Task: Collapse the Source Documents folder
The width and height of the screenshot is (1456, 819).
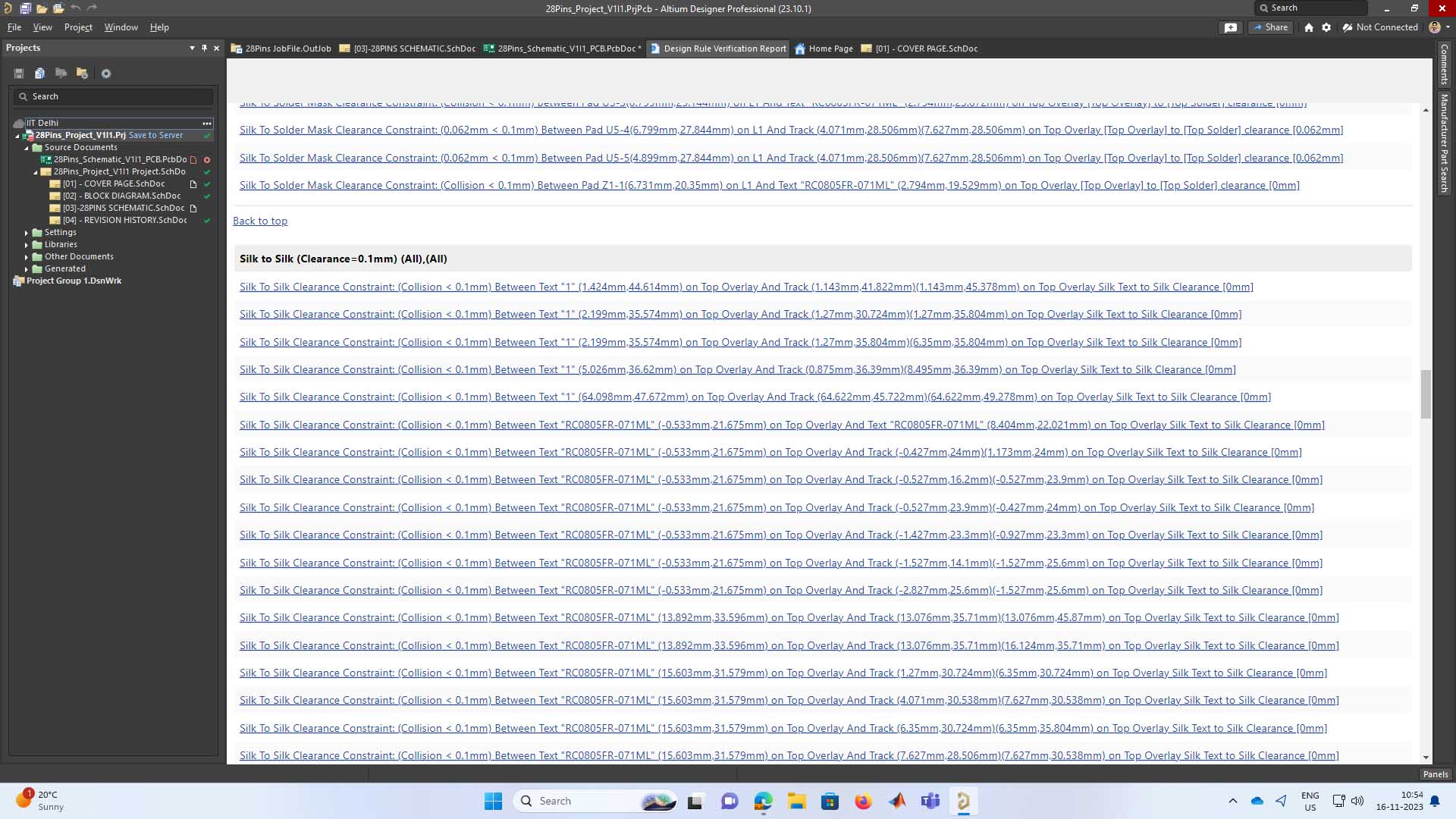Action: (27, 148)
